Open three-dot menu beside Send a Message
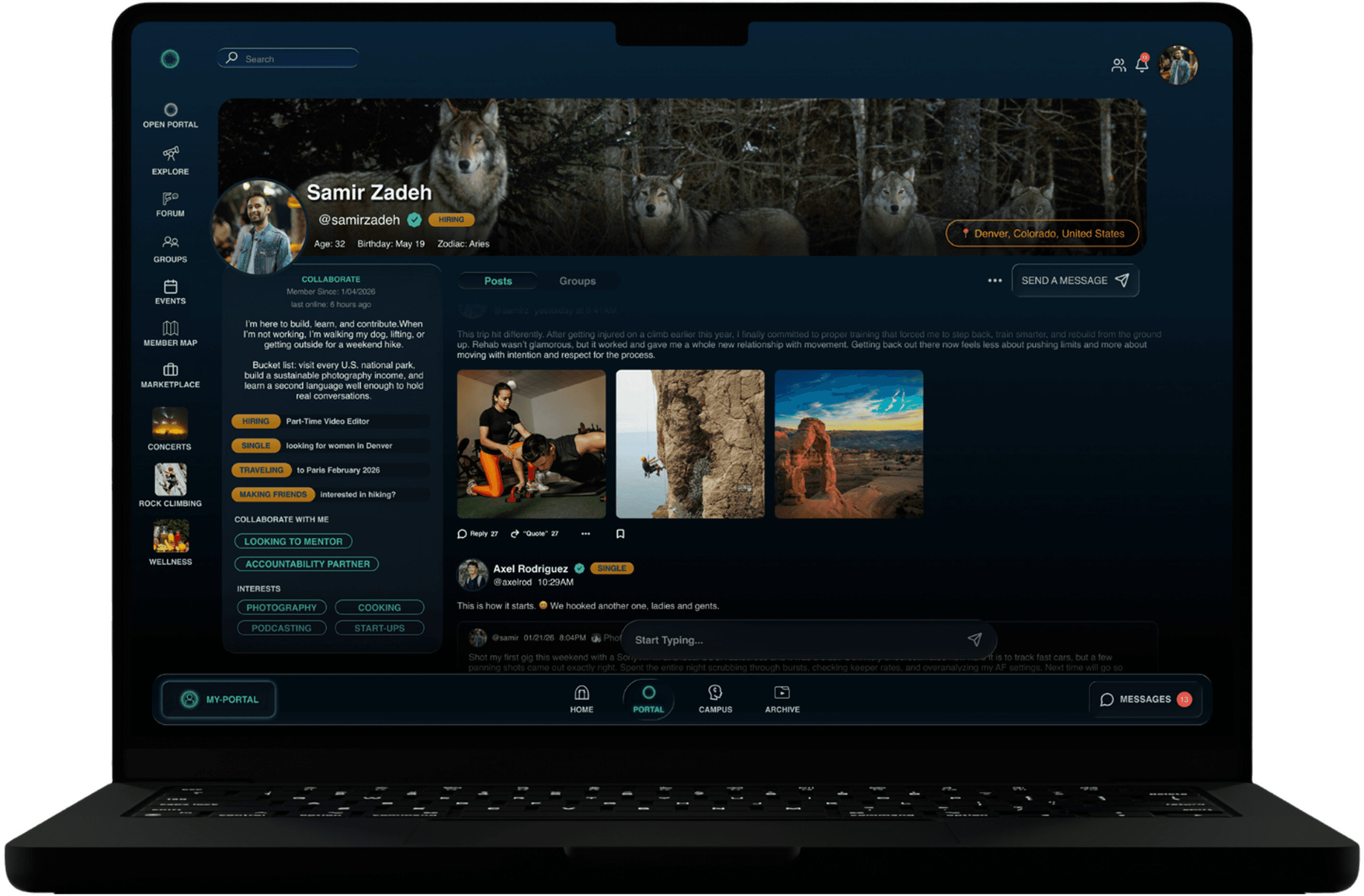This screenshot has width=1364, height=896. pyautogui.click(x=994, y=281)
